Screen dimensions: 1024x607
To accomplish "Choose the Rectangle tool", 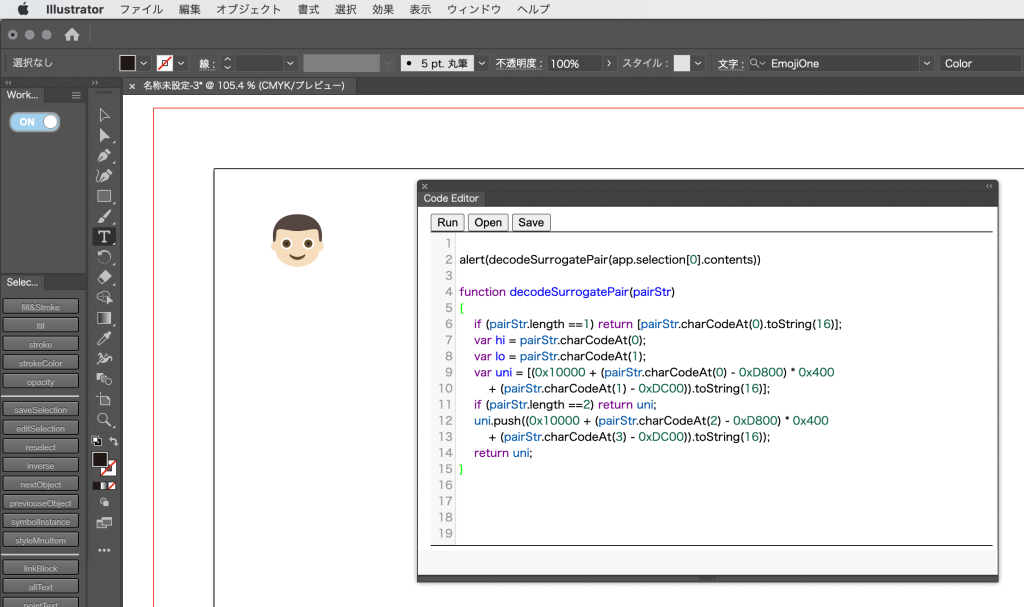I will [x=104, y=196].
